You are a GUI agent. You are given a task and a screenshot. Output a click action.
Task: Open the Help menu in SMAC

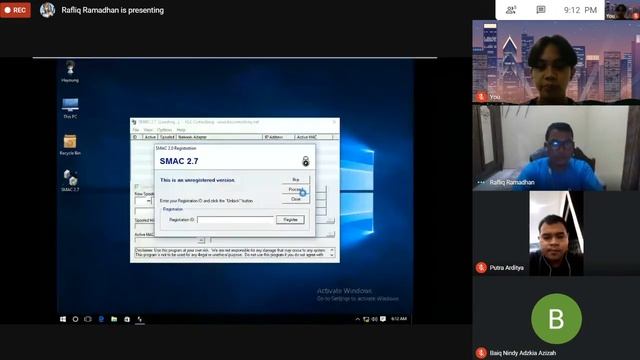point(181,130)
